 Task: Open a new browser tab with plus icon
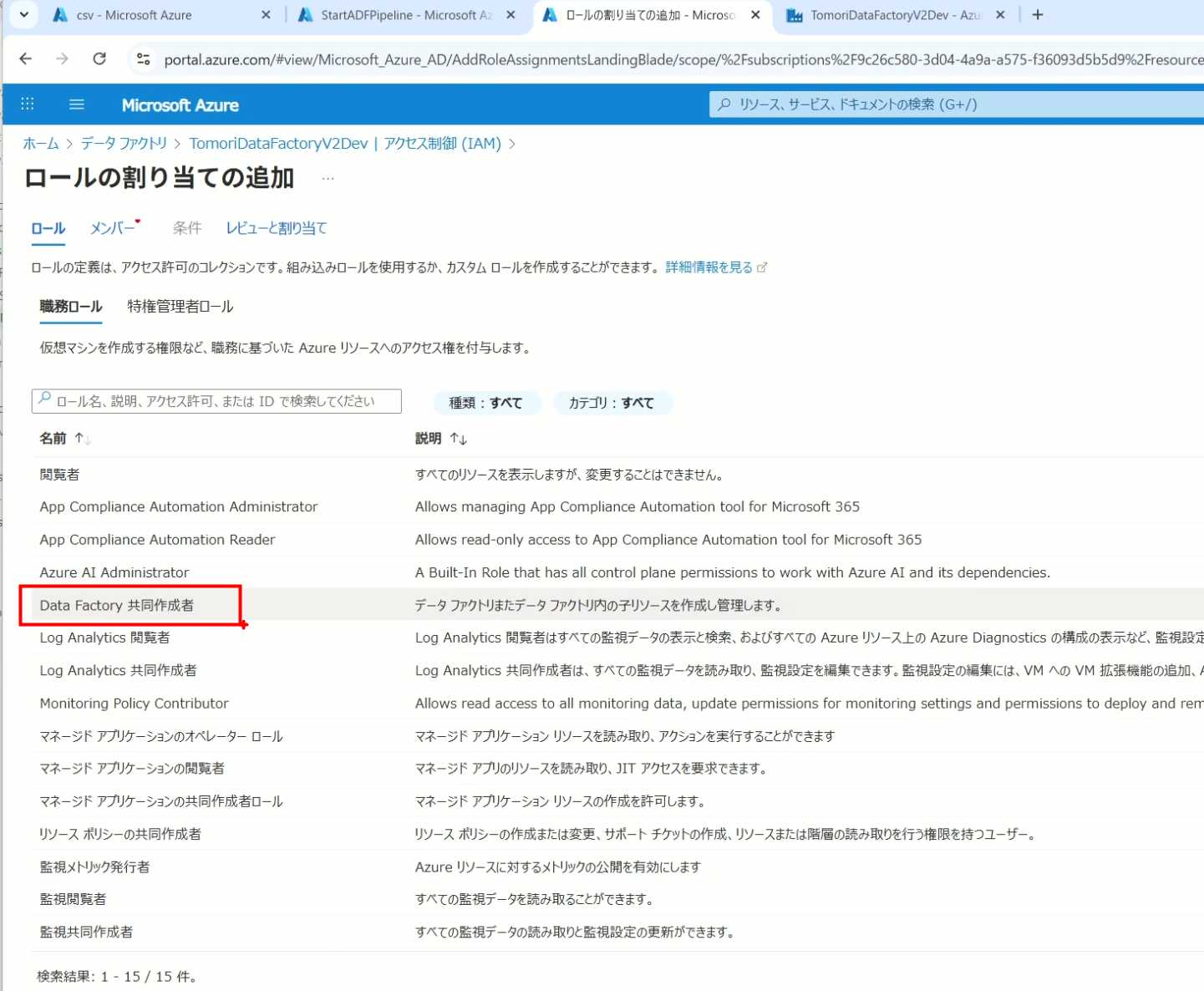pos(1038,15)
